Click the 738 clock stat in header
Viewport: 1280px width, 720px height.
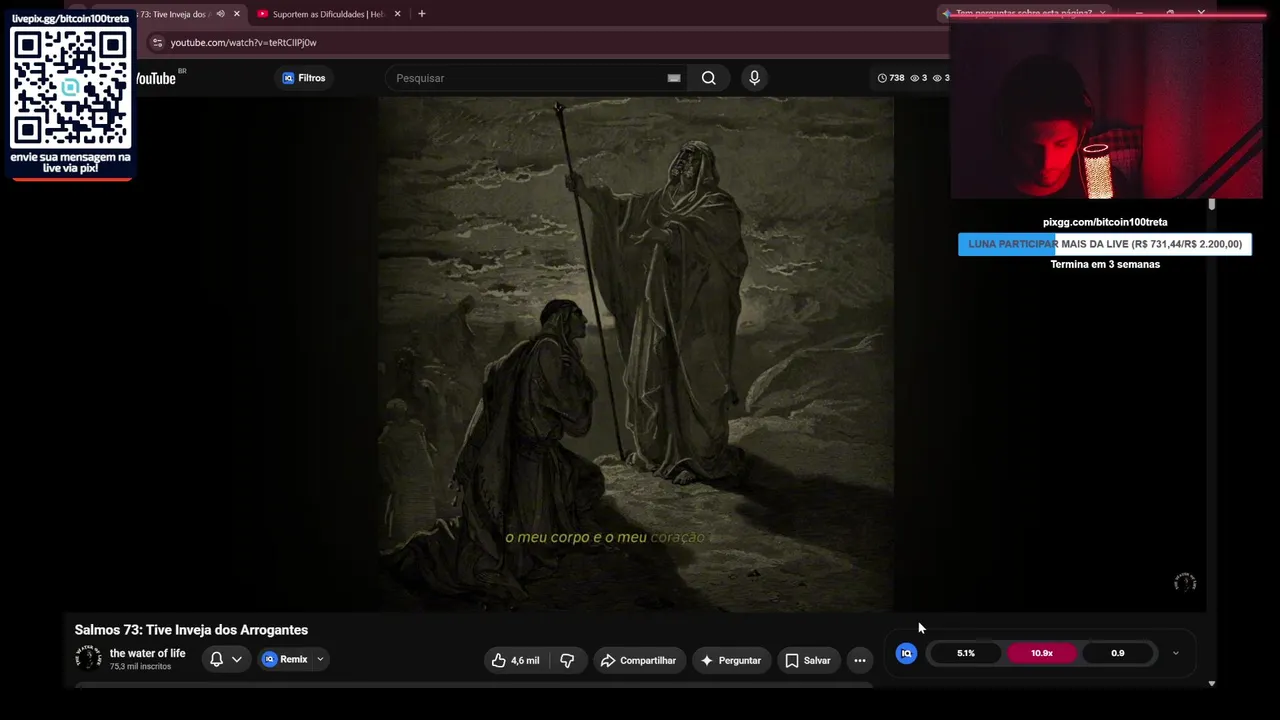click(891, 78)
